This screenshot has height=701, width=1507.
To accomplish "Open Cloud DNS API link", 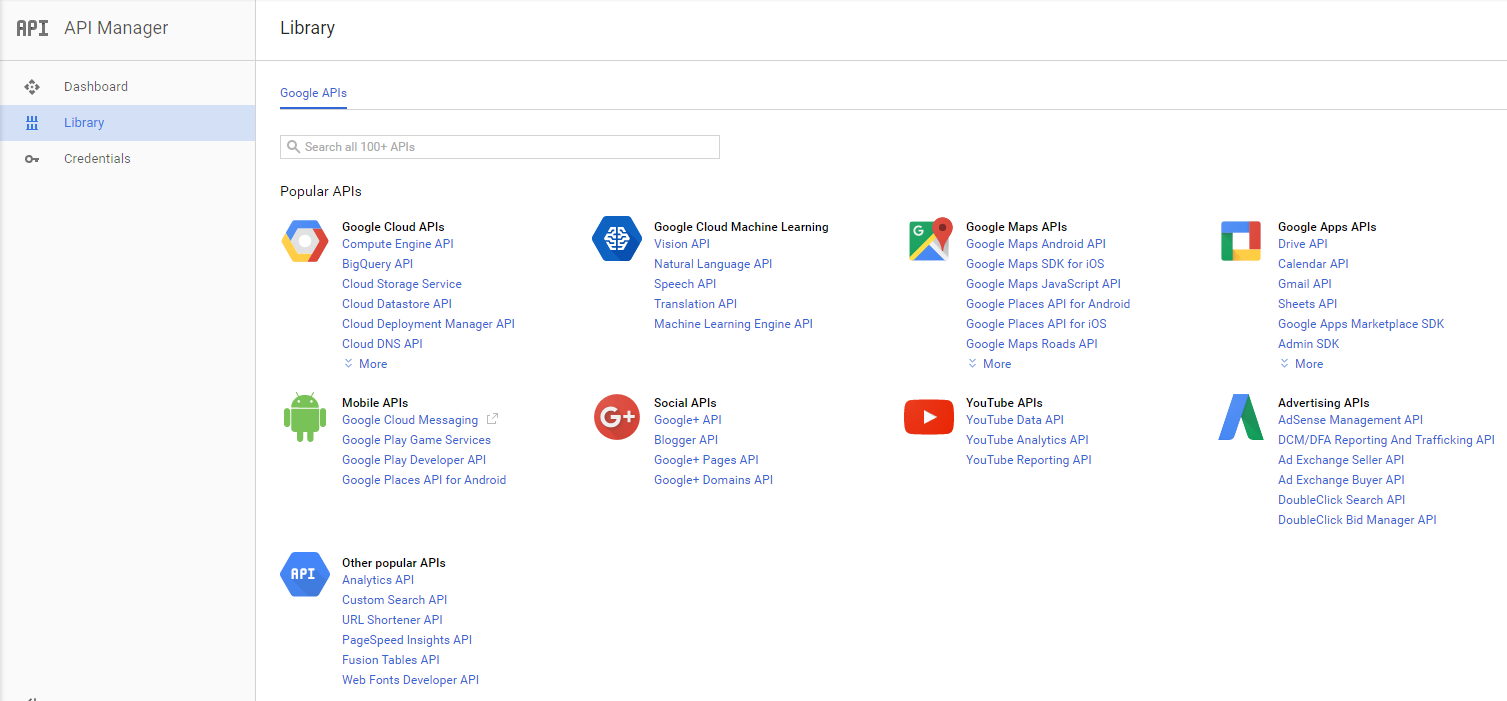I will [382, 344].
